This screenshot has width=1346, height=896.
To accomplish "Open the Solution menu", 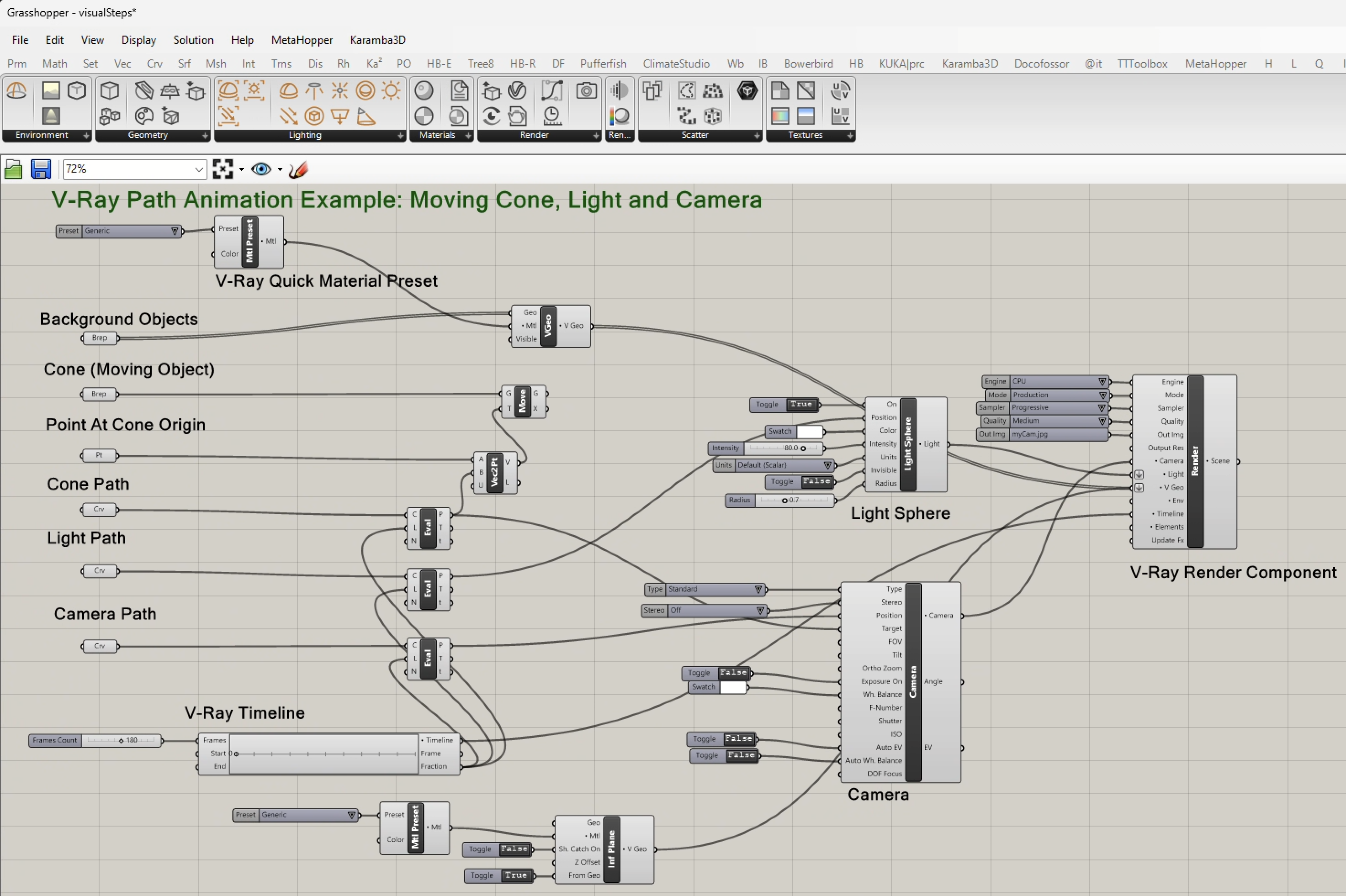I will (193, 40).
